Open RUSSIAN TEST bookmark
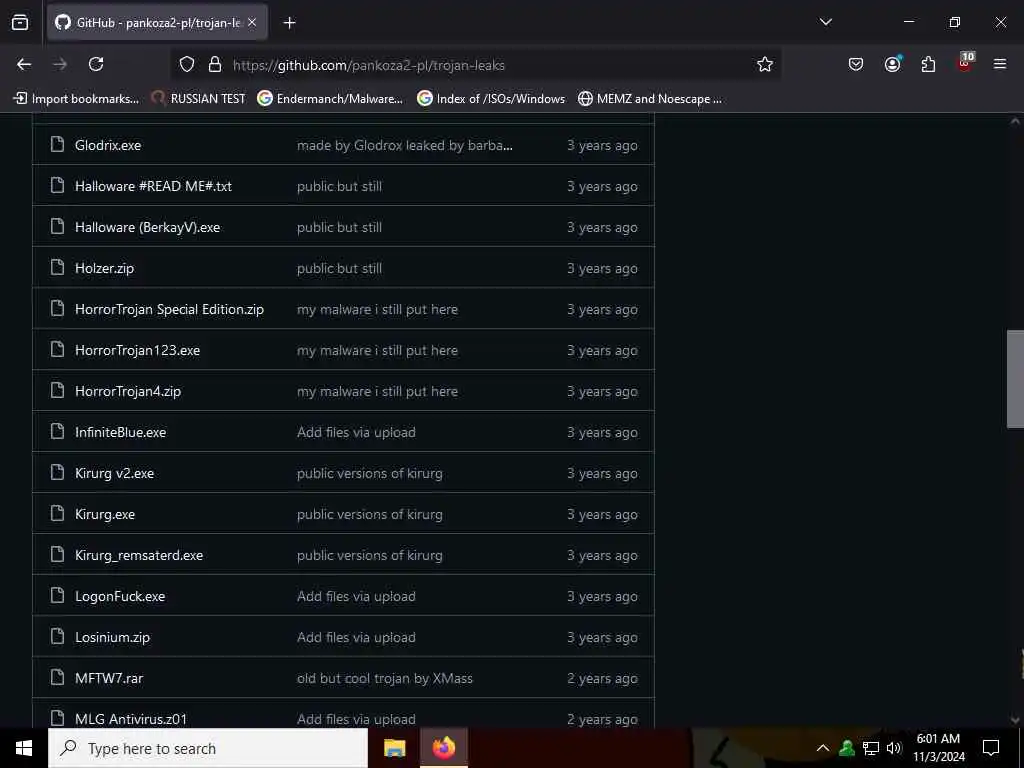Viewport: 1024px width, 768px height. tap(199, 99)
